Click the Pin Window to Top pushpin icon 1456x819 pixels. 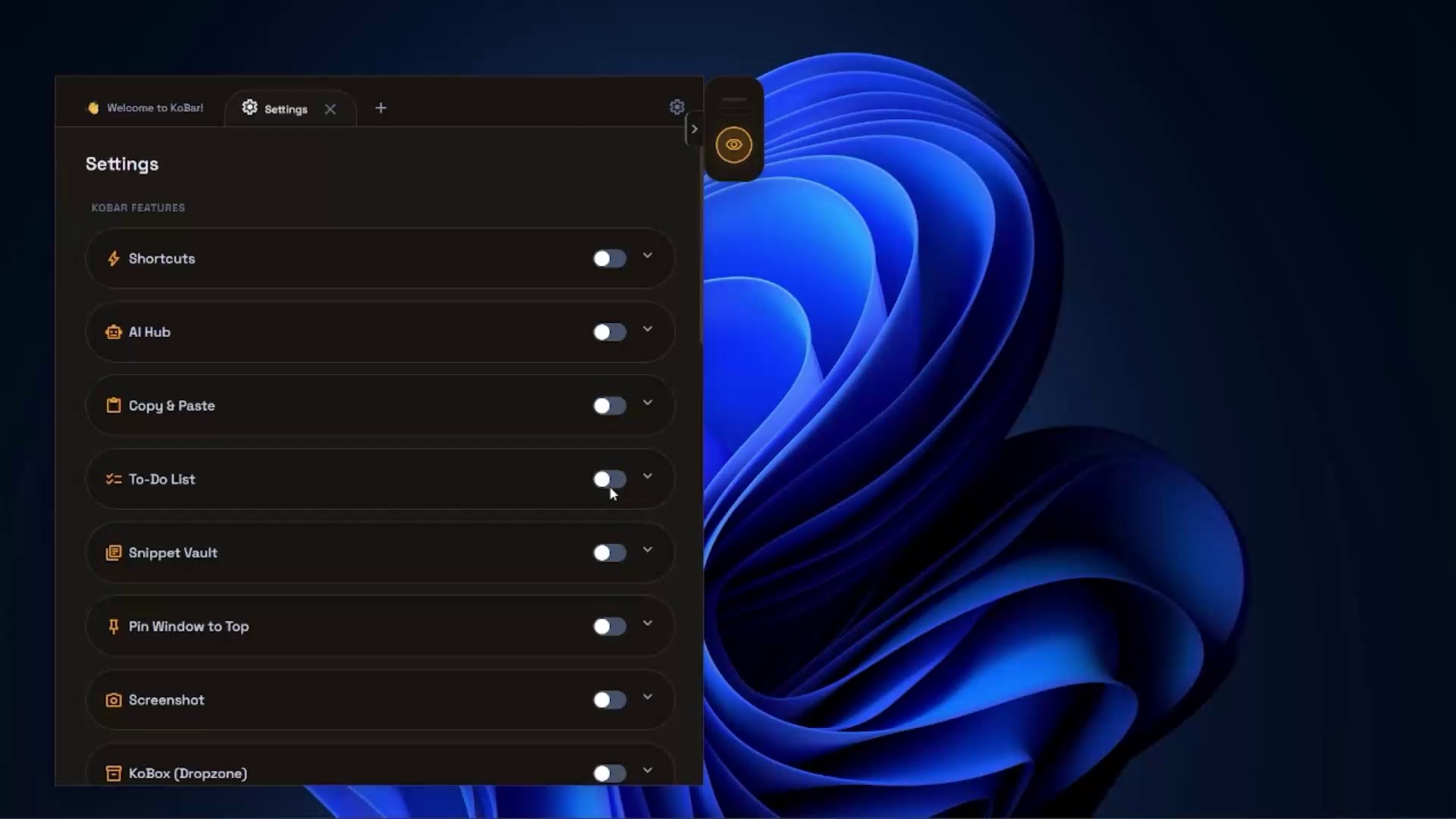(x=114, y=626)
